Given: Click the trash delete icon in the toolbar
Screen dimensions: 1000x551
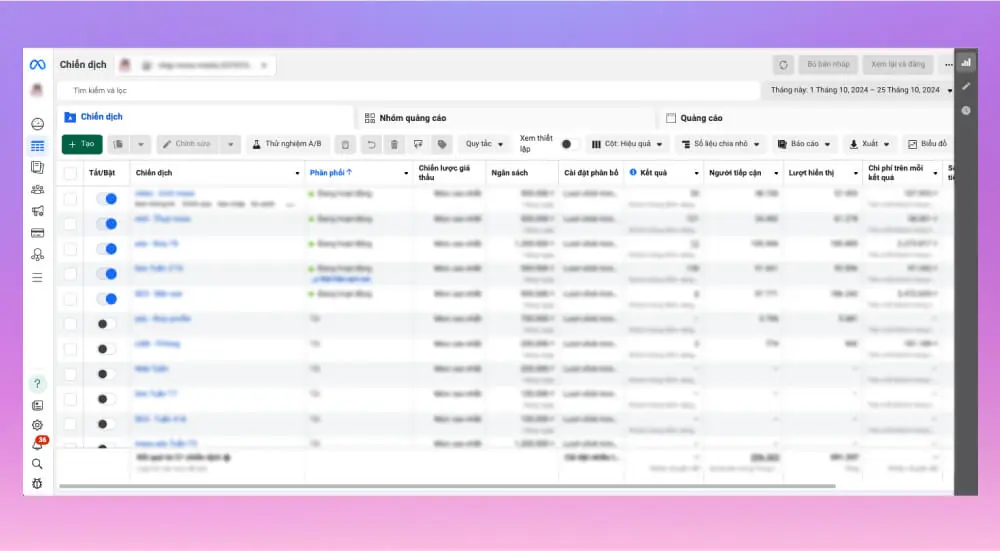Looking at the screenshot, I should (394, 144).
